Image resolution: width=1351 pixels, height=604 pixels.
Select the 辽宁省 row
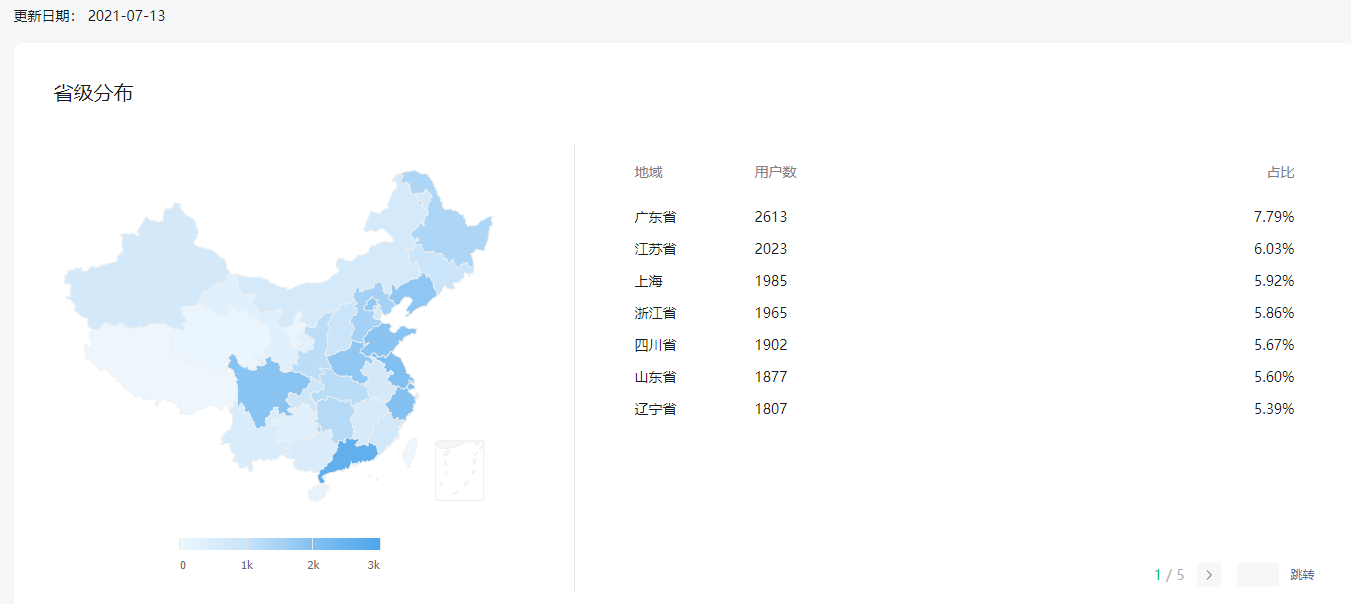click(655, 409)
